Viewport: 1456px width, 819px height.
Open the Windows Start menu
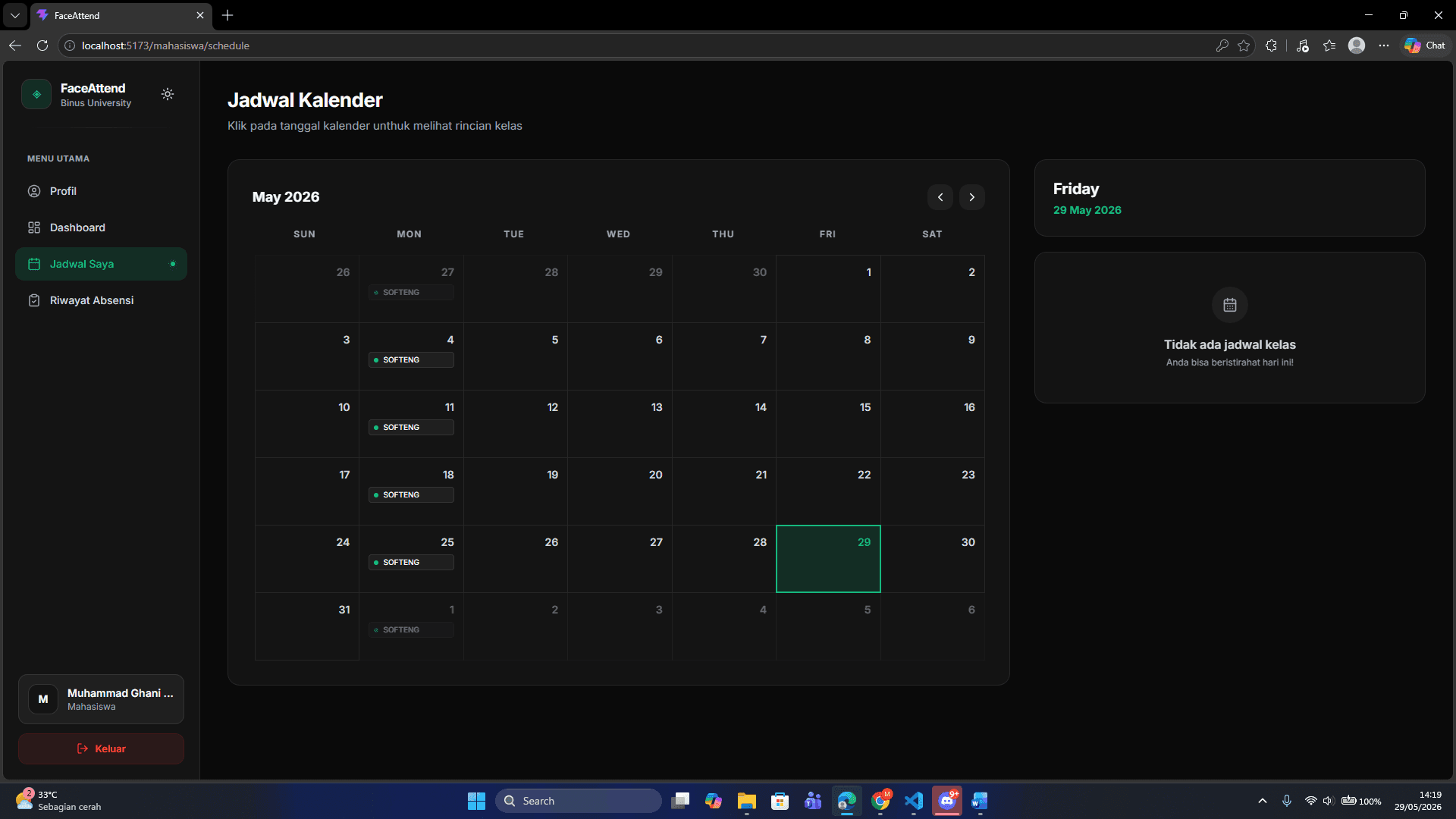coord(476,801)
